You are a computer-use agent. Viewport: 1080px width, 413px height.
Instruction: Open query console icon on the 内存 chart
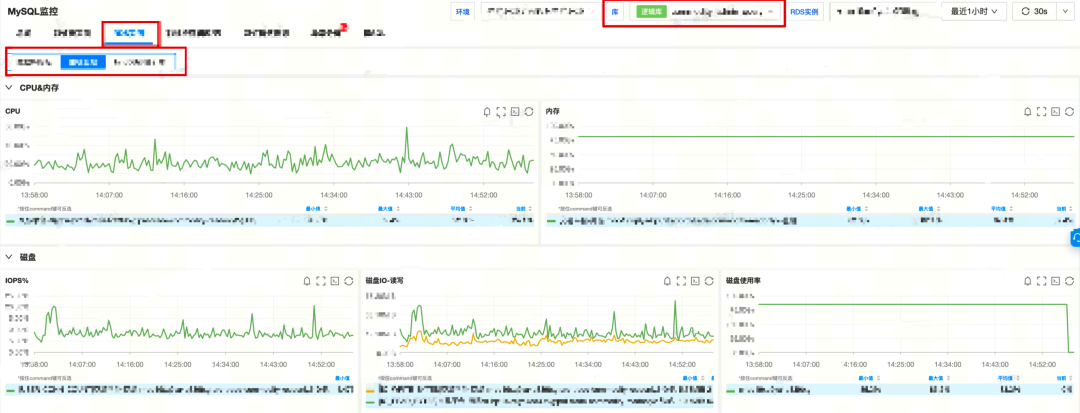(x=1056, y=112)
